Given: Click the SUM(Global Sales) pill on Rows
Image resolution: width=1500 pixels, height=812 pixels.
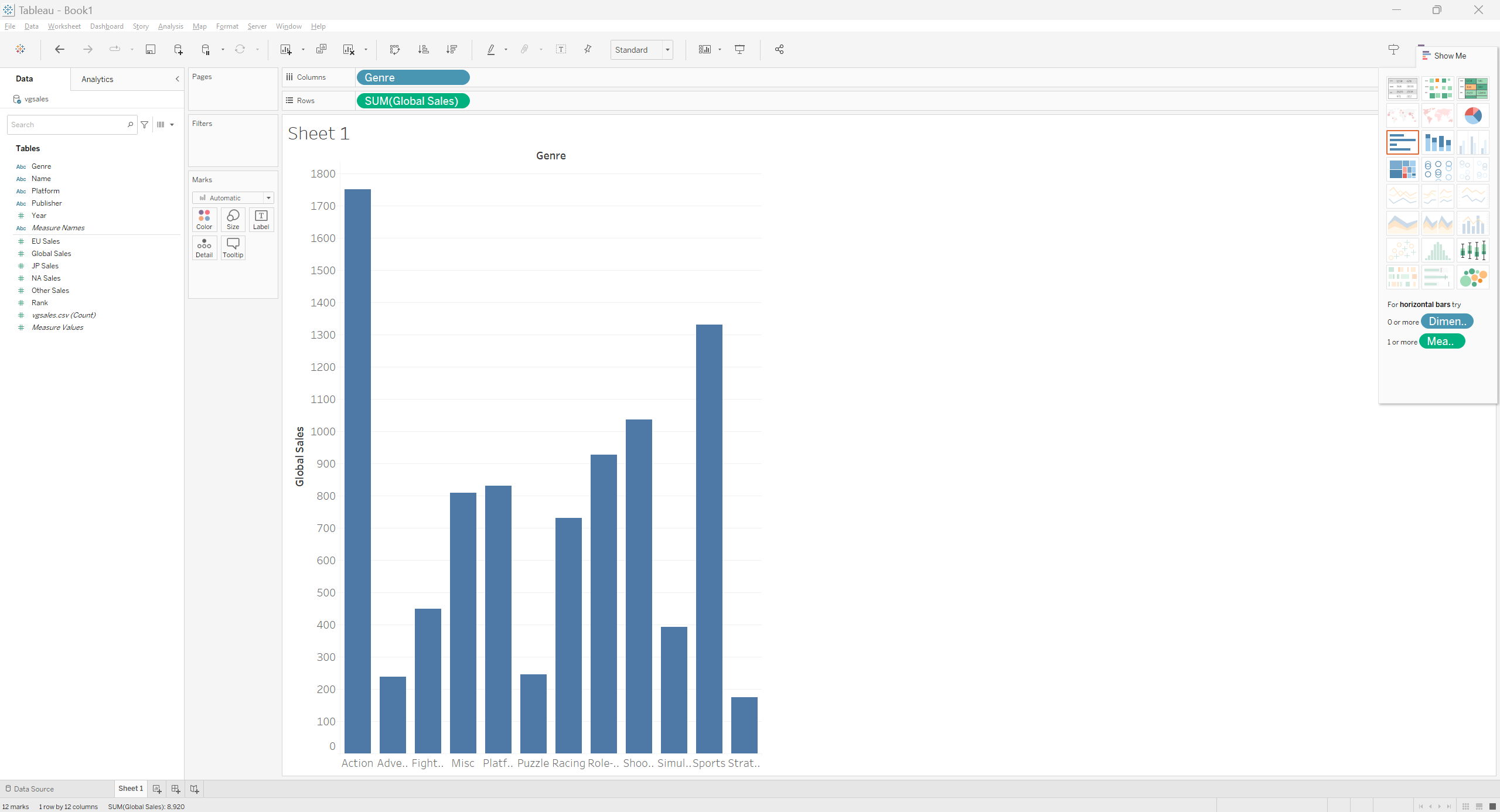Looking at the screenshot, I should 412,101.
